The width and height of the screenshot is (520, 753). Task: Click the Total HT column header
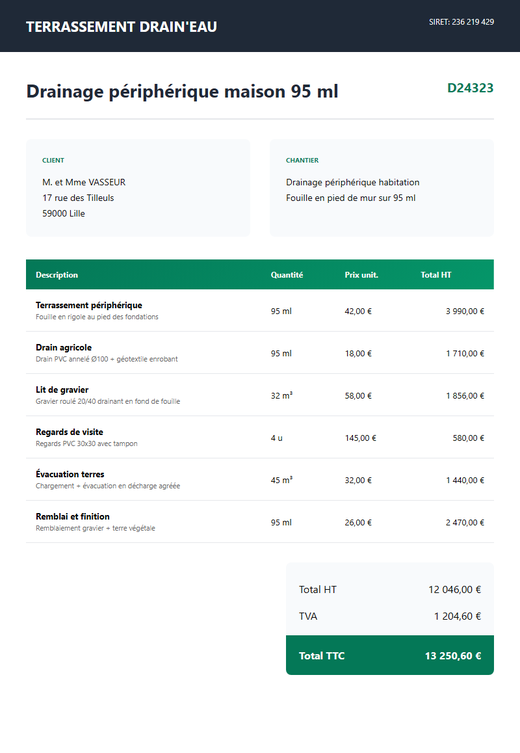coord(436,275)
